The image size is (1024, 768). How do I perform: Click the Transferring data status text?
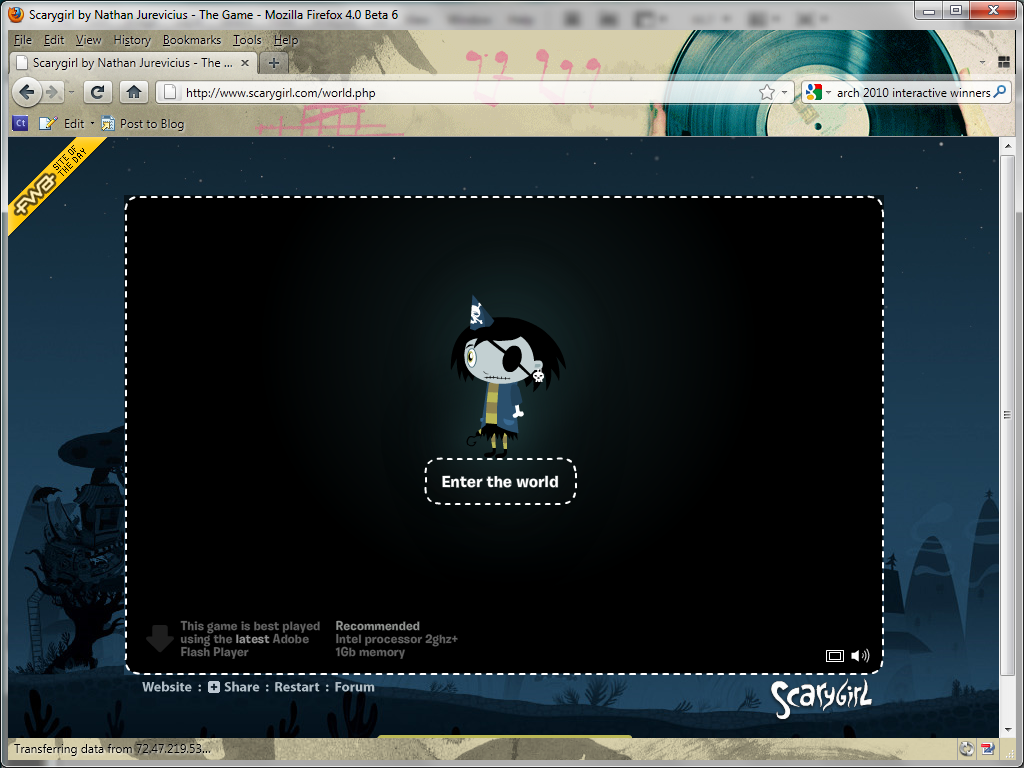pos(112,749)
